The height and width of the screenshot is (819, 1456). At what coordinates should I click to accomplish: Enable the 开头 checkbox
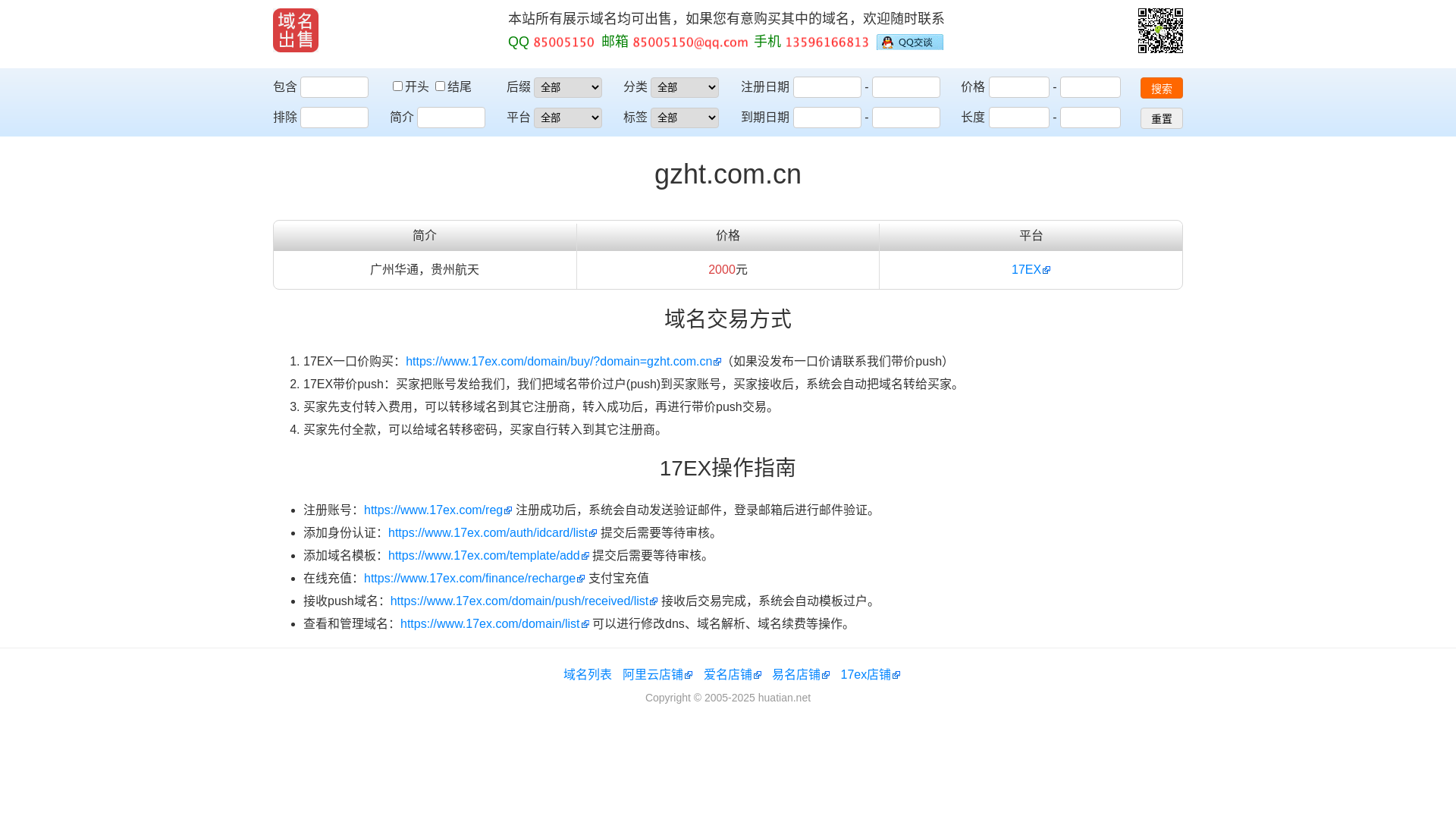(x=397, y=86)
